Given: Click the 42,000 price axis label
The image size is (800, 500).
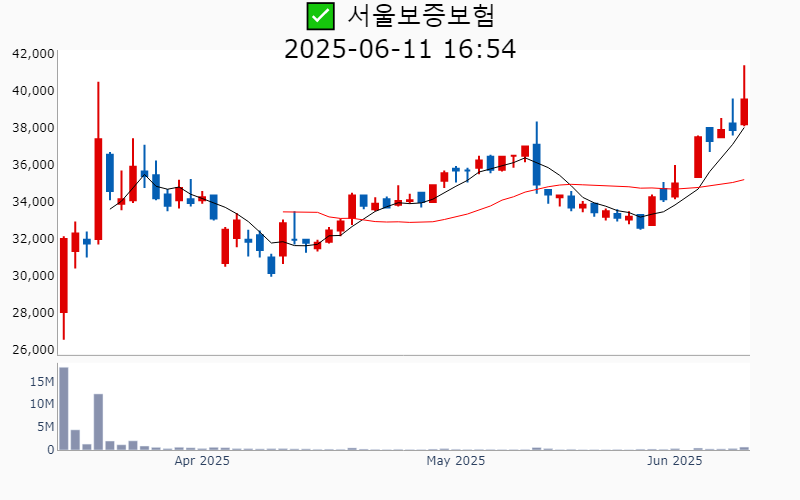Looking at the screenshot, I should tap(33, 54).
